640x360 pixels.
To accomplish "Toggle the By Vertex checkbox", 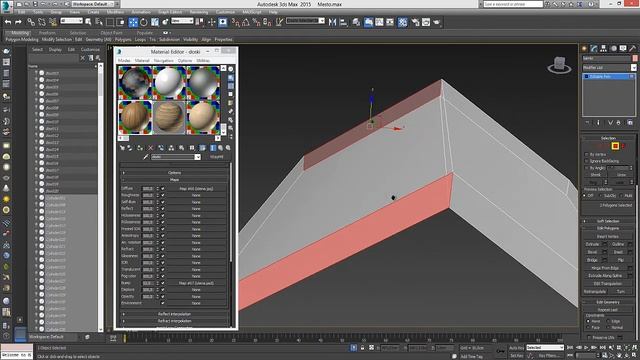I will pos(587,154).
